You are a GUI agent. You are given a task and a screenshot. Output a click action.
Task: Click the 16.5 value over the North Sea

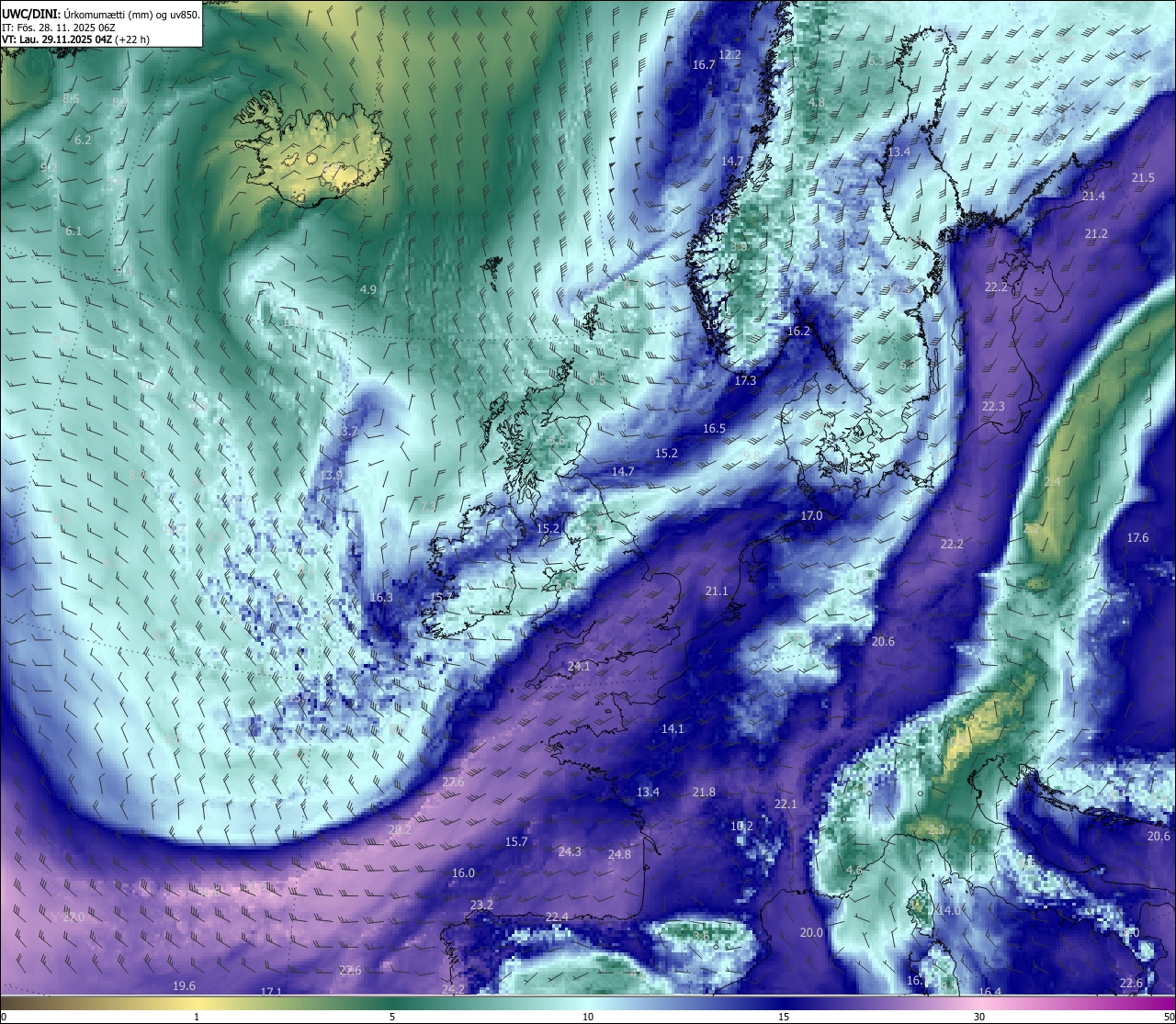point(714,429)
